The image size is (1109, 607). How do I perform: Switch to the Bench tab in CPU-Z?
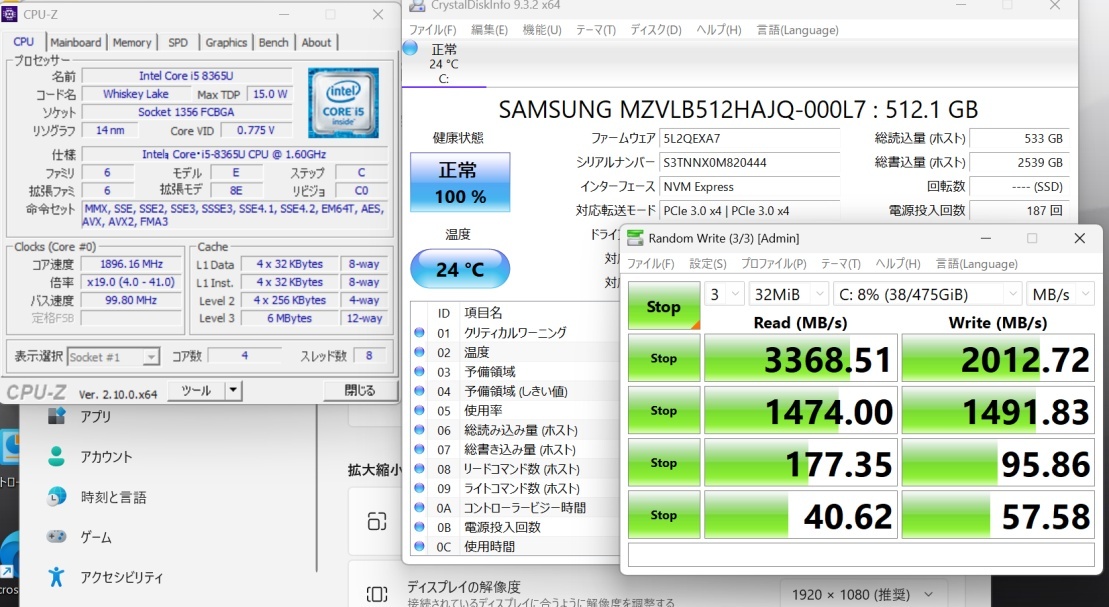pos(274,42)
